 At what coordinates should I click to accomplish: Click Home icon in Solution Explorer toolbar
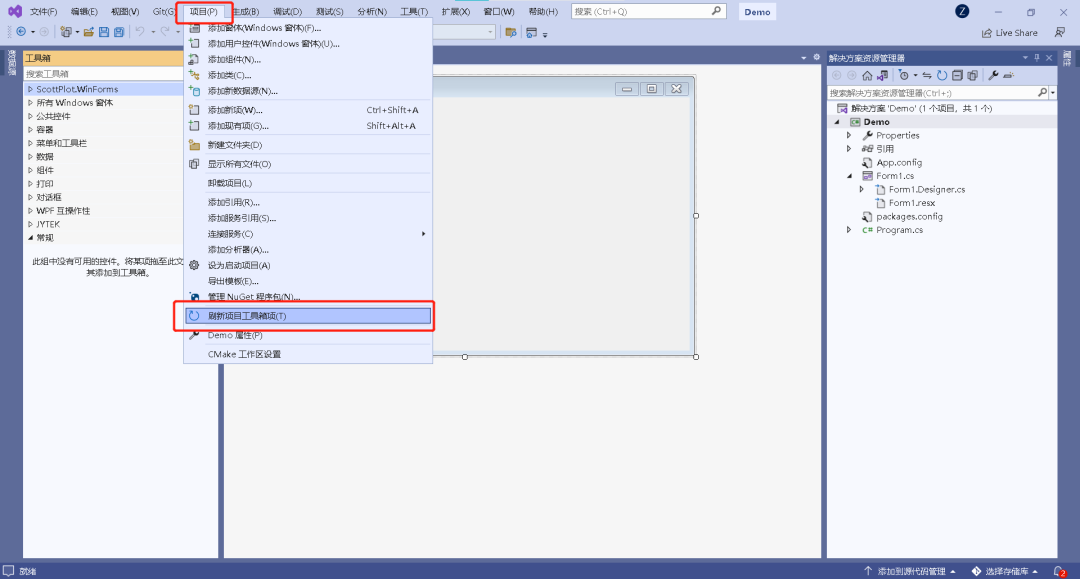[x=867, y=75]
